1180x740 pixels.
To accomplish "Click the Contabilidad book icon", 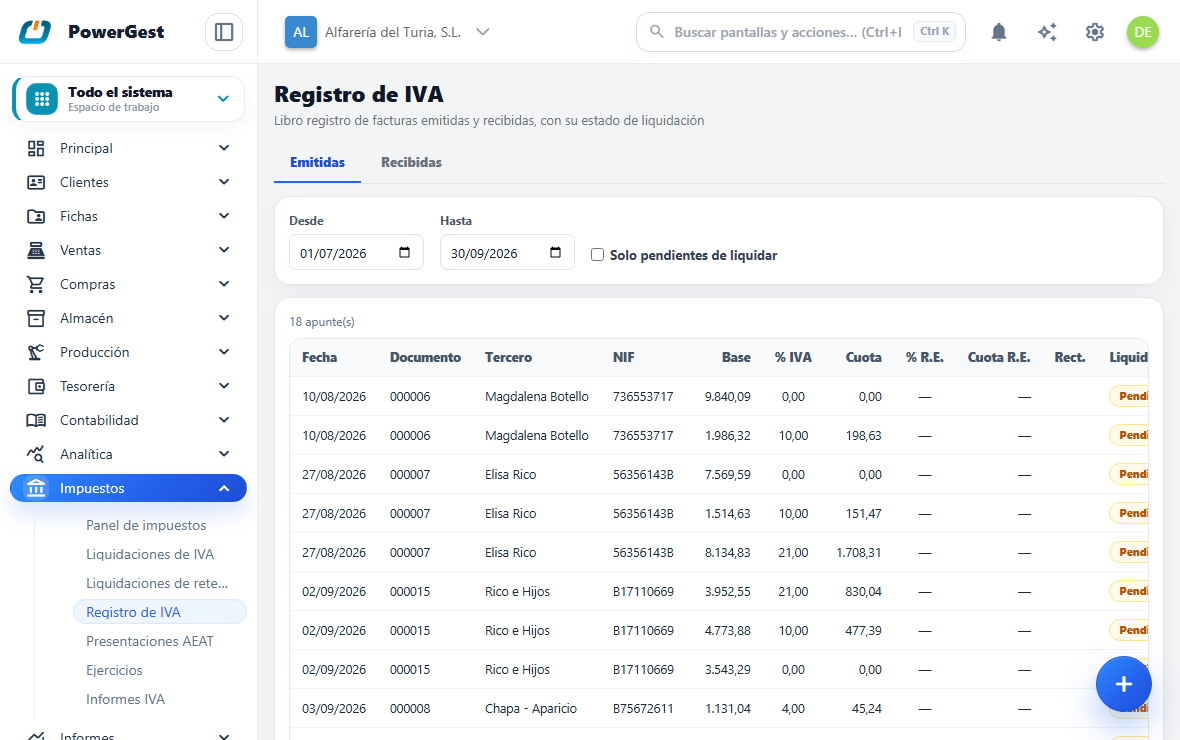I will 35,420.
